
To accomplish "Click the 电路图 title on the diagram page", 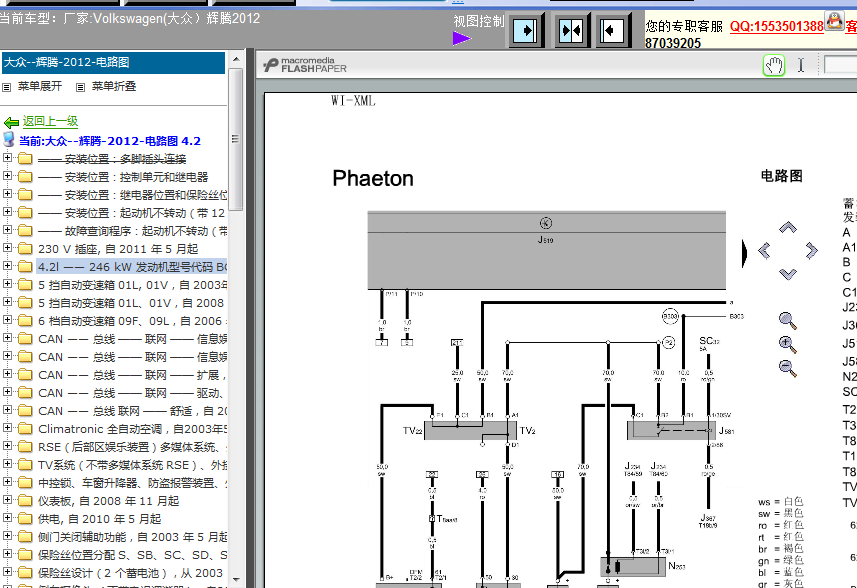I will (782, 176).
